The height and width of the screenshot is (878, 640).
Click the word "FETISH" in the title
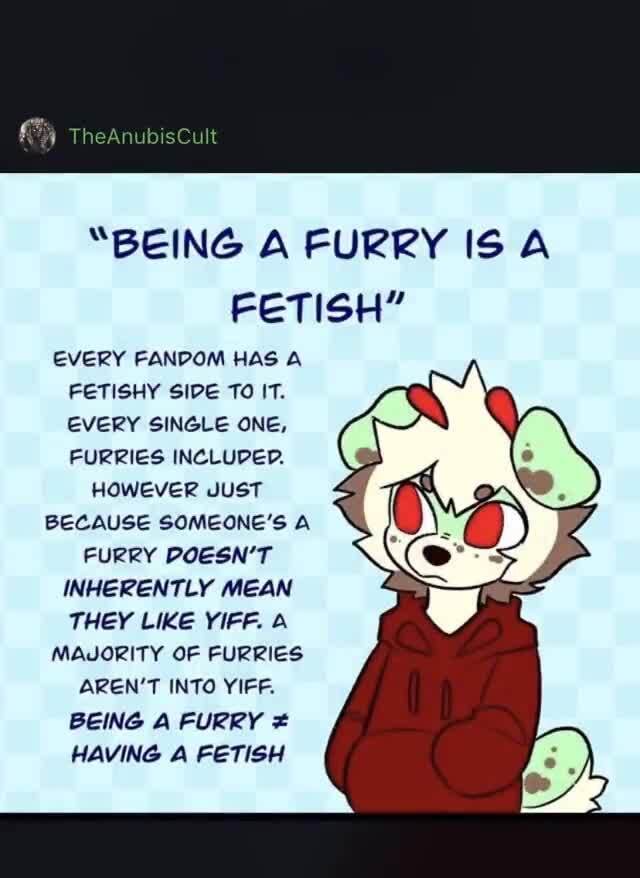pos(315,308)
